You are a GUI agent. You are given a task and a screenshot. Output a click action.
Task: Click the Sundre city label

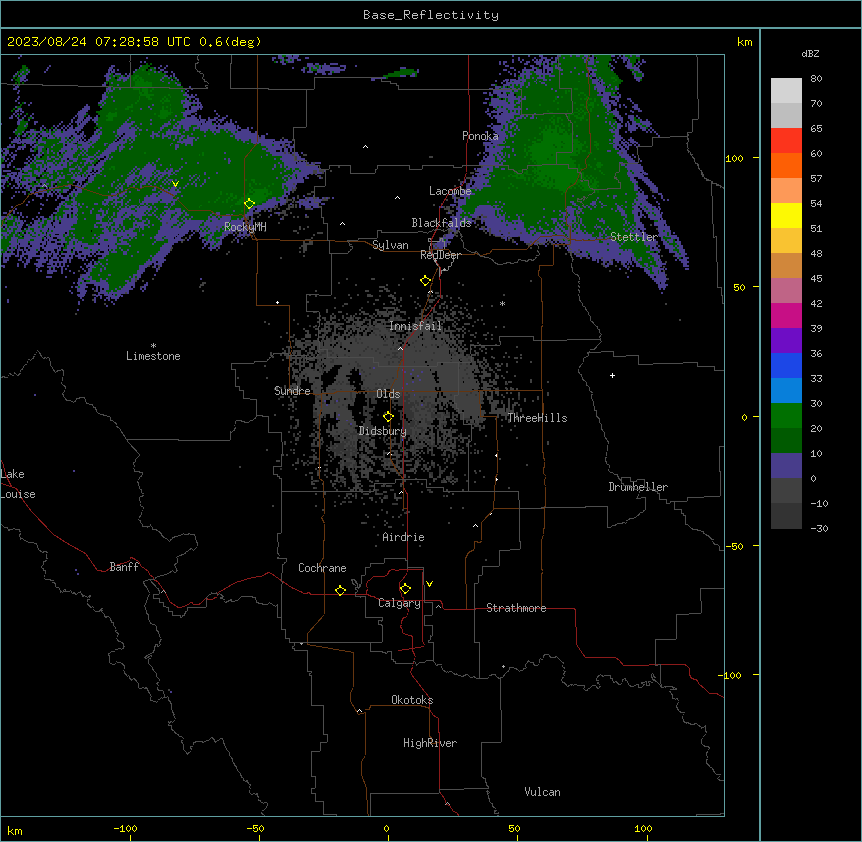click(292, 391)
